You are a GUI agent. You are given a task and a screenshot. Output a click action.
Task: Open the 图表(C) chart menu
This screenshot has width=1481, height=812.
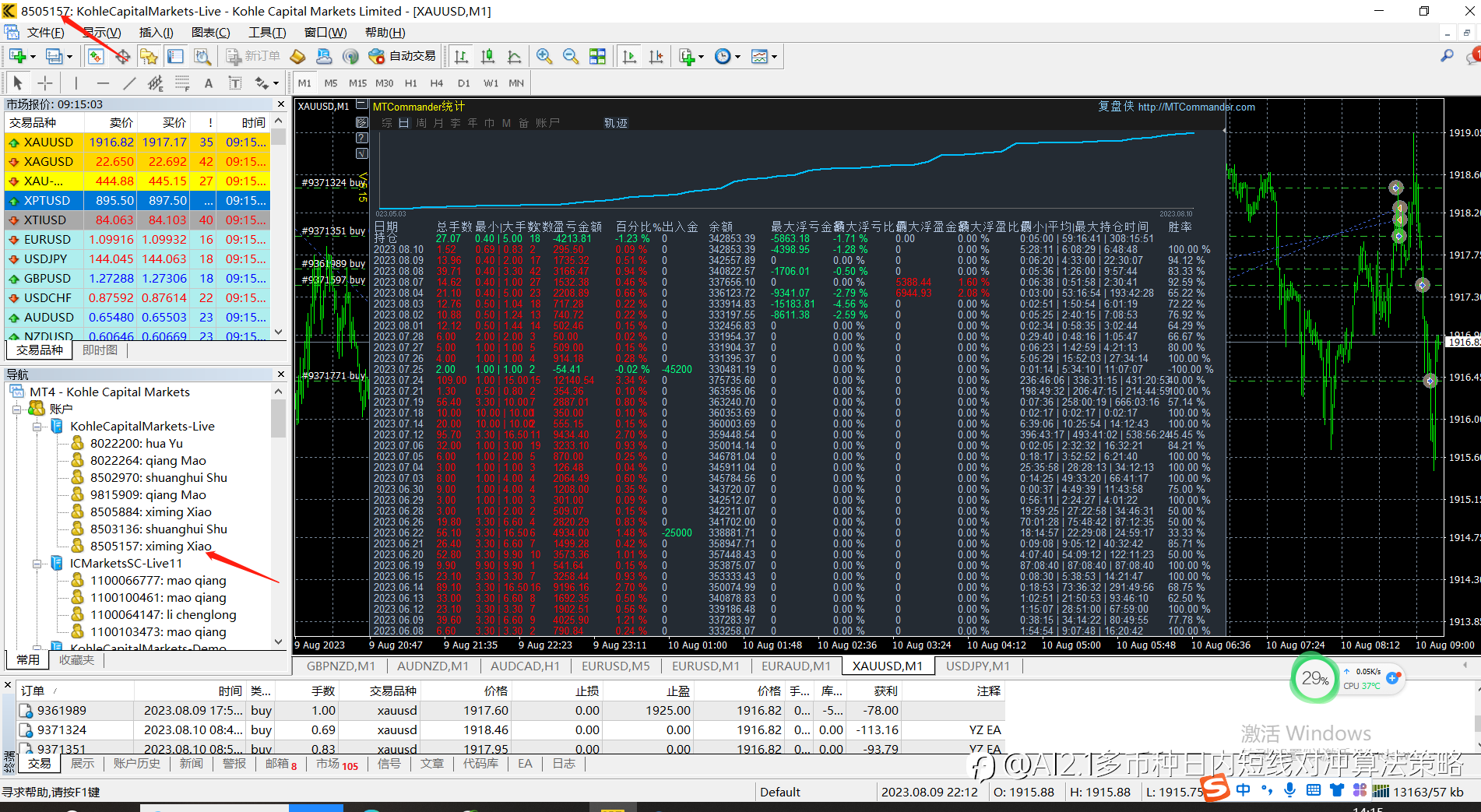[x=210, y=32]
